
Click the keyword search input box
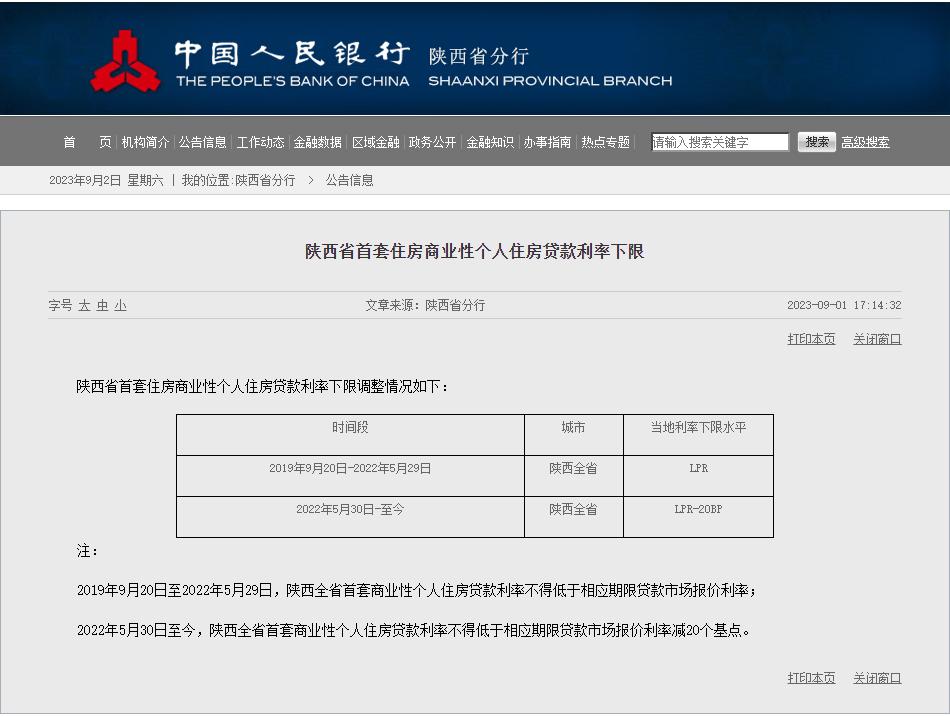click(x=719, y=141)
